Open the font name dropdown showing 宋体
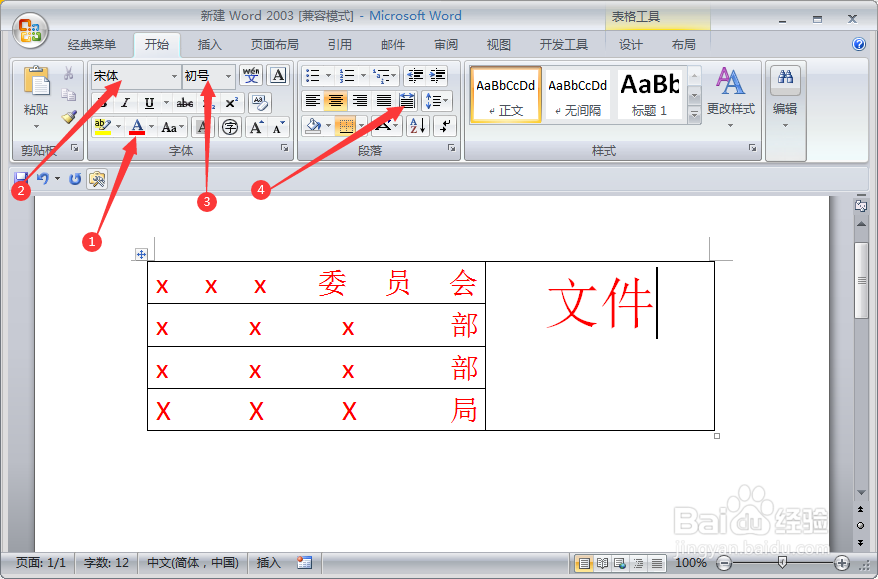This screenshot has height=579, width=878. (x=130, y=77)
